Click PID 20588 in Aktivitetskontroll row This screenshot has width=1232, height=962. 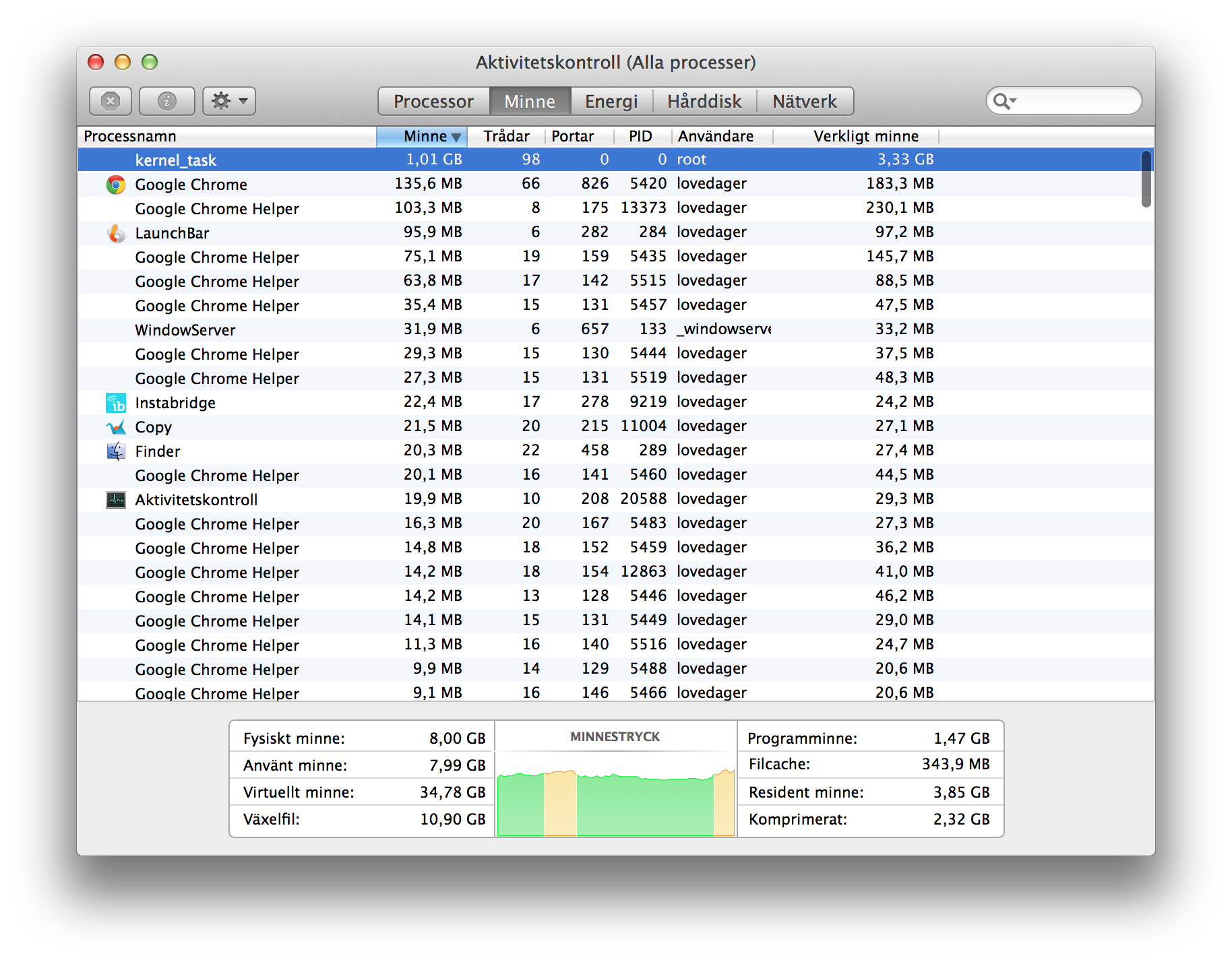[643, 499]
